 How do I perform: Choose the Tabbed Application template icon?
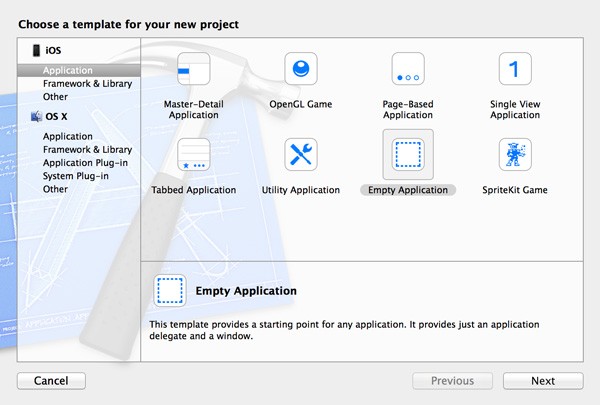(194, 155)
